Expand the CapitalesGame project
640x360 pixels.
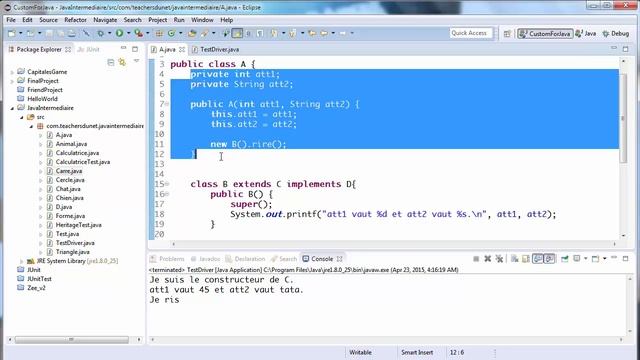click(12, 72)
